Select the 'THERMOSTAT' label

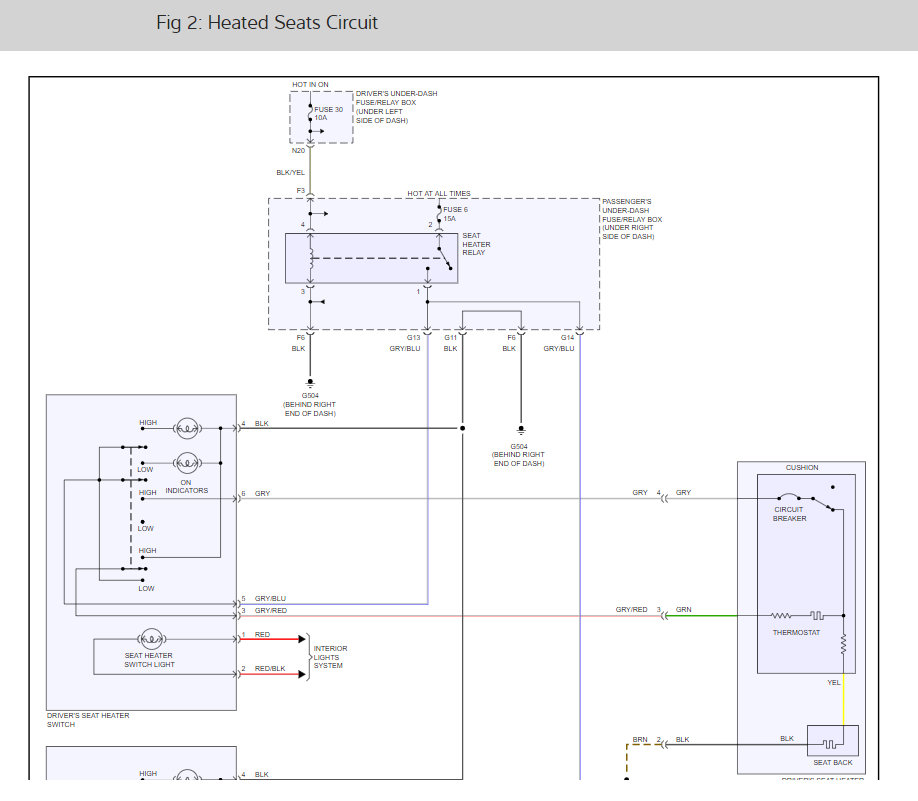(796, 632)
